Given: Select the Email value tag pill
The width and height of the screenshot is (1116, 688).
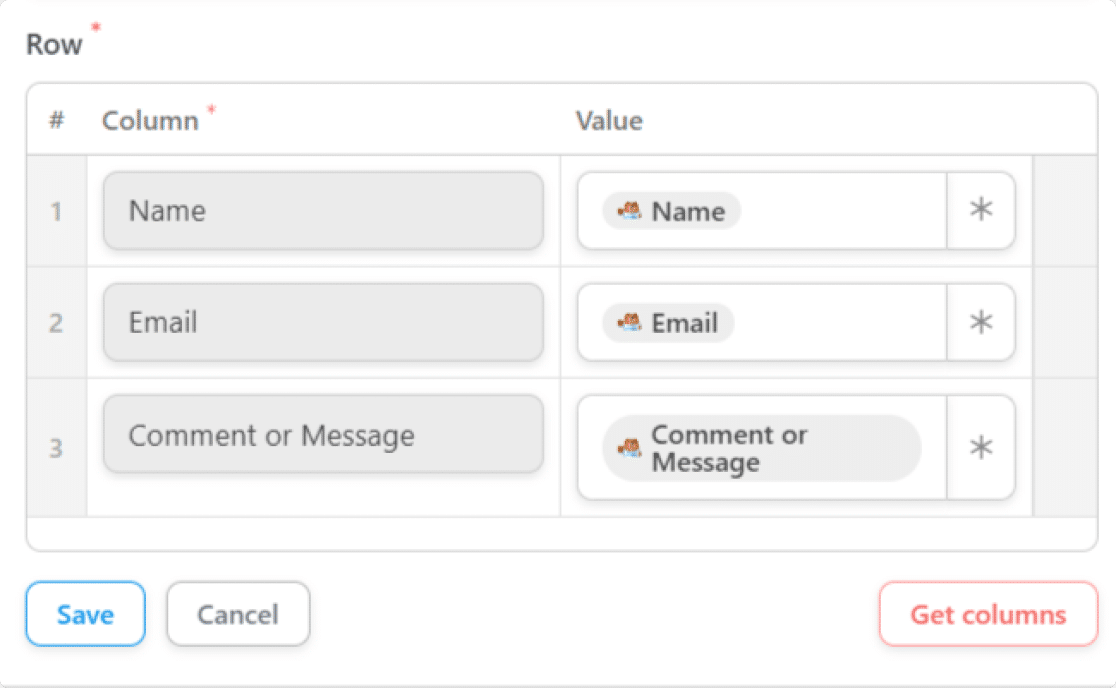Looking at the screenshot, I should (668, 323).
